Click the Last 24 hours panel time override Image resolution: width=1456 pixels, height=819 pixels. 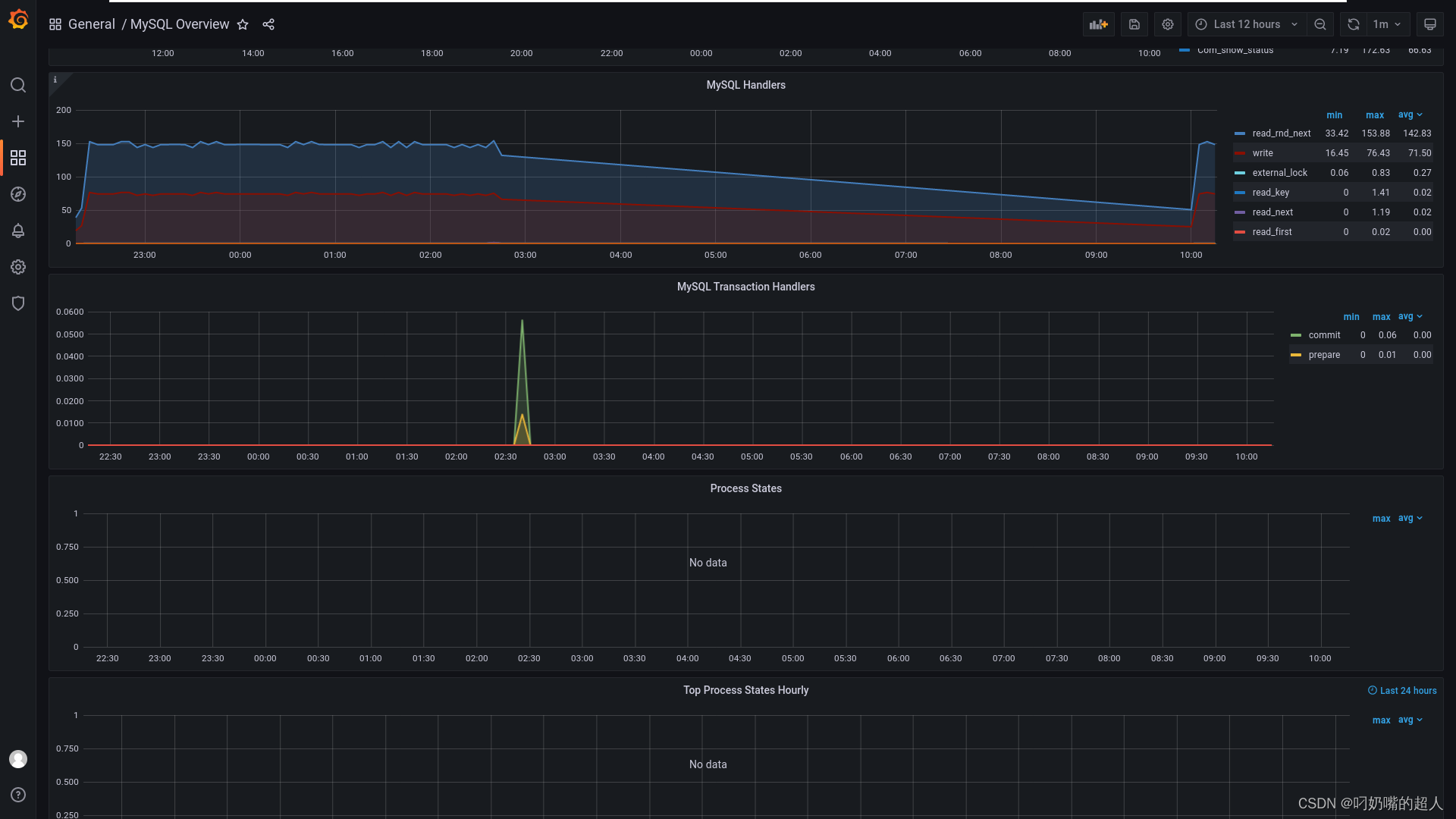tap(1402, 691)
